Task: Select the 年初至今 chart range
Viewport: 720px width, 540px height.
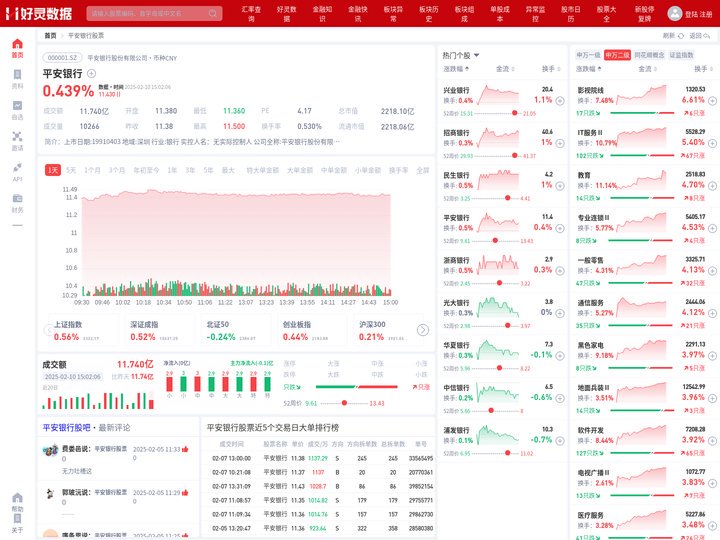Action: (146, 170)
